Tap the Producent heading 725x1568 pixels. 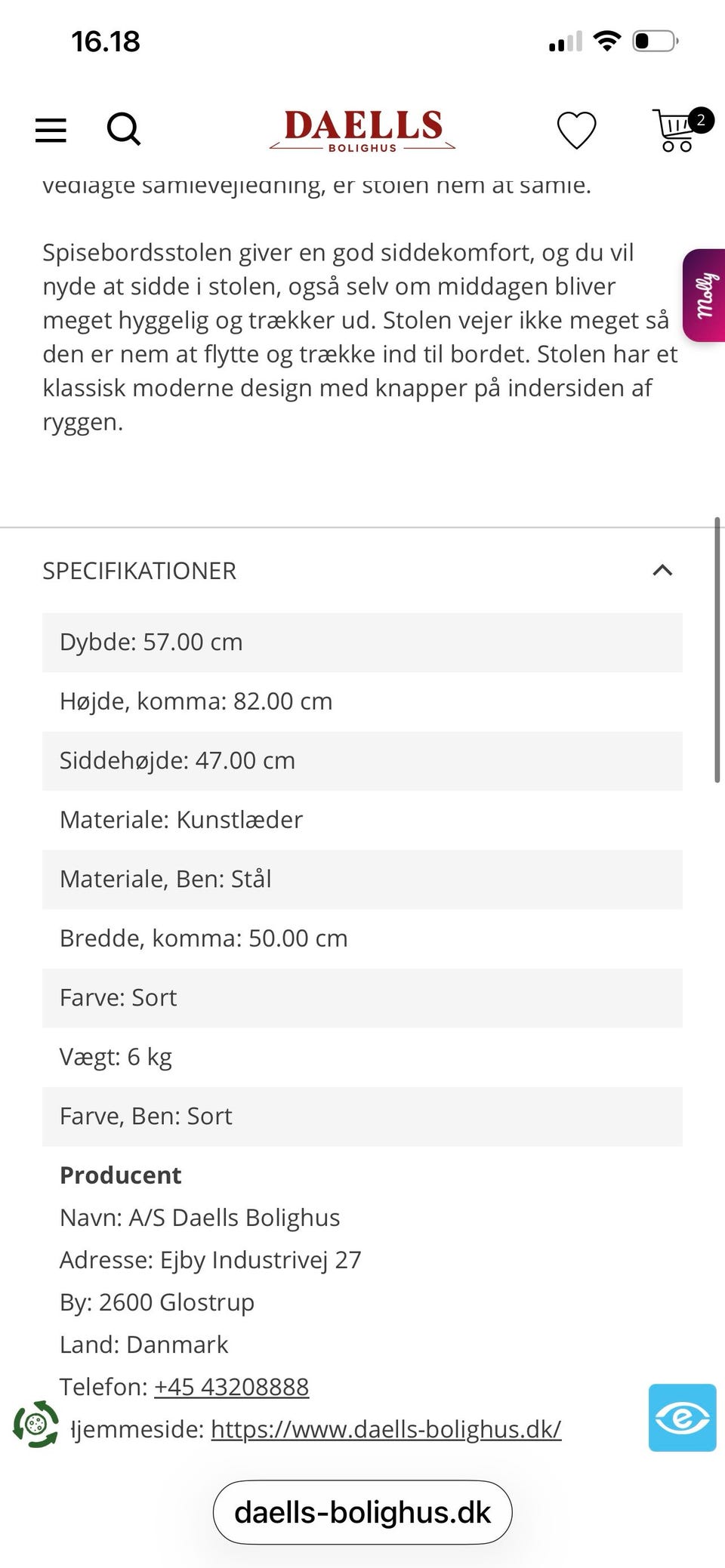pyautogui.click(x=121, y=1175)
